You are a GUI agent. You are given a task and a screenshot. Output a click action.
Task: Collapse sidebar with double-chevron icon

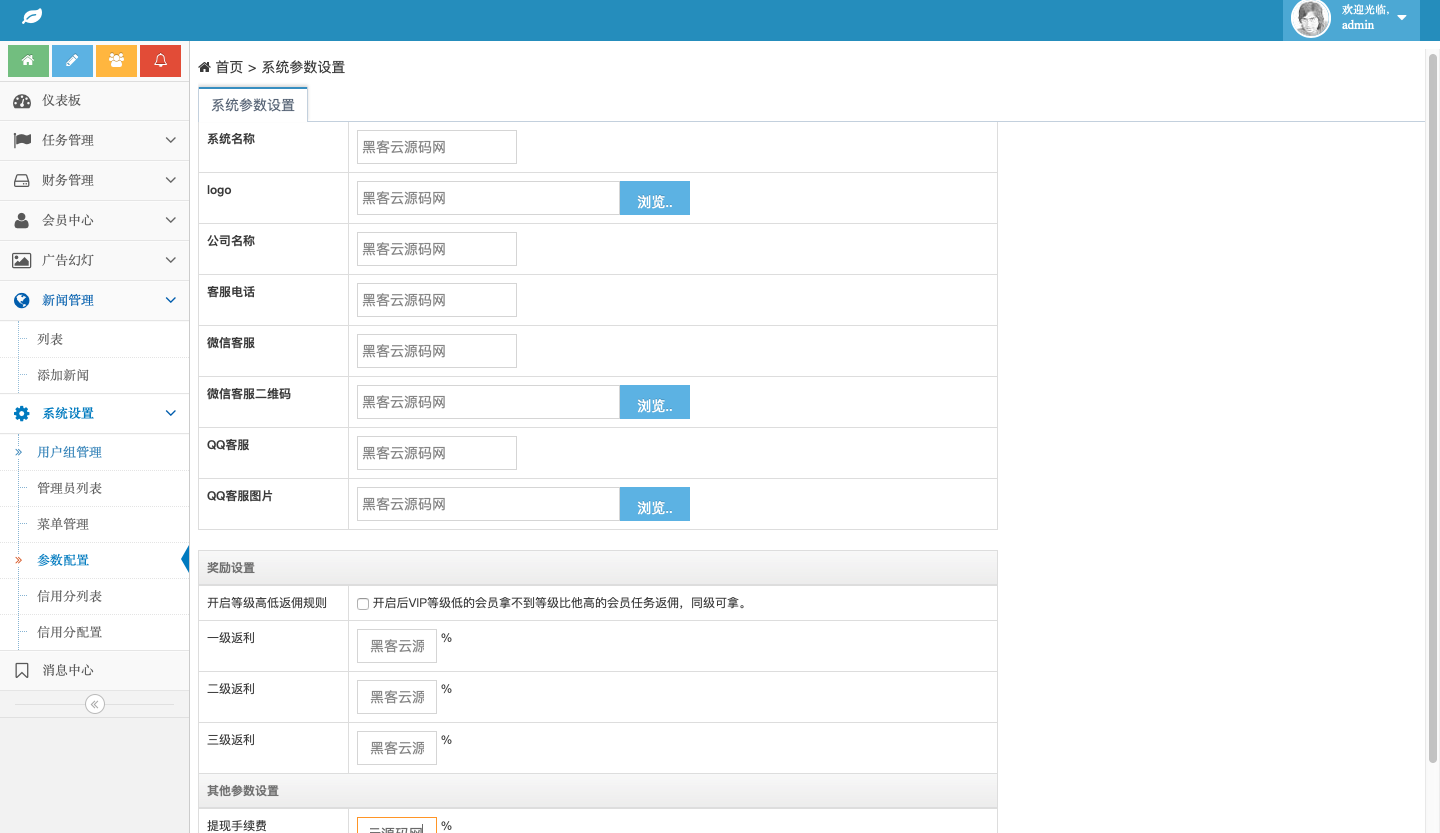(x=94, y=704)
